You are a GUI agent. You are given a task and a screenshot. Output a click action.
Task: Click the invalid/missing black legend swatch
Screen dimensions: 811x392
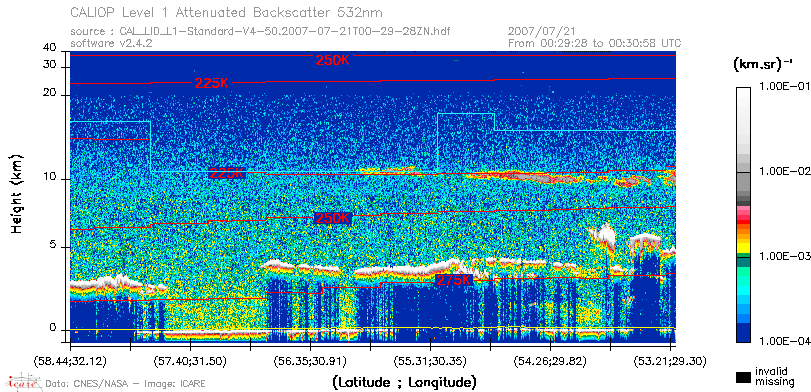point(744,378)
